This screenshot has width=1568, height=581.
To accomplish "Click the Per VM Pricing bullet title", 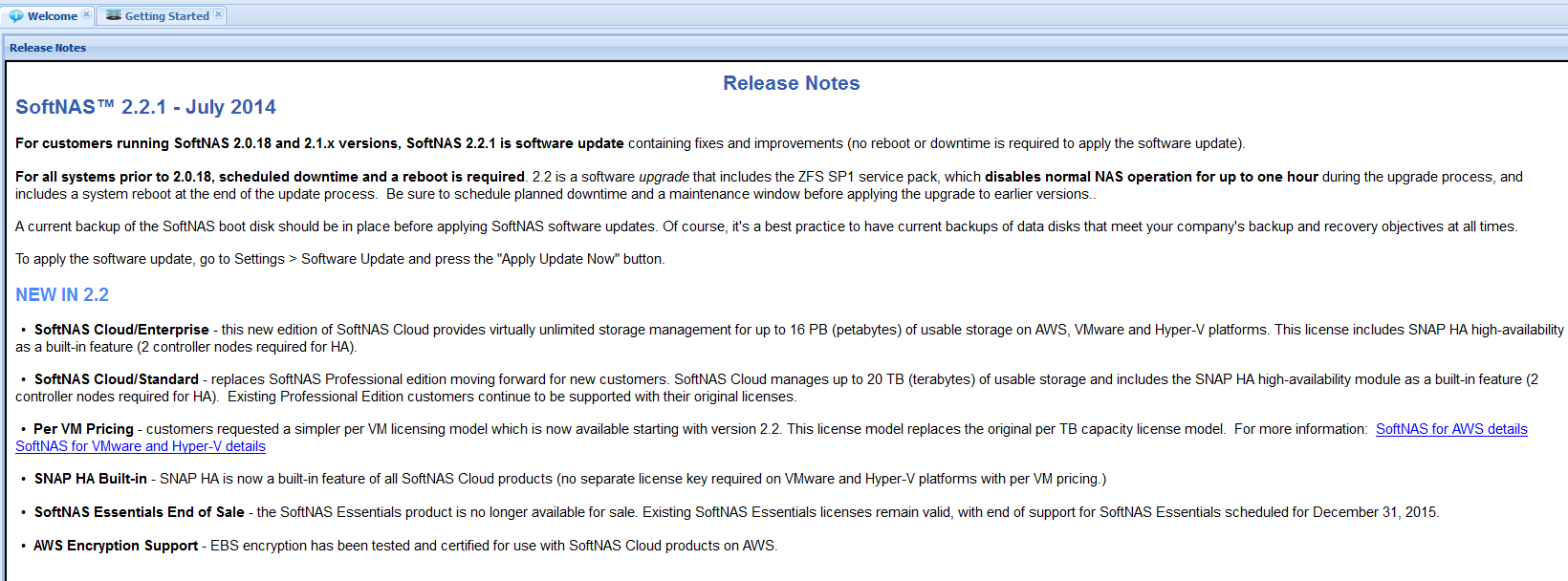I will (x=83, y=429).
